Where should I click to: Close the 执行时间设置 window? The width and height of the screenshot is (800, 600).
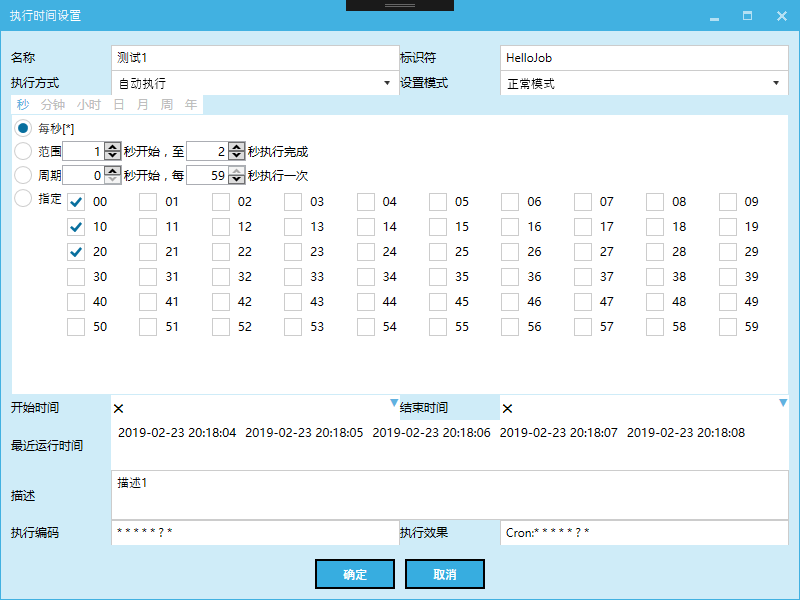click(782, 16)
